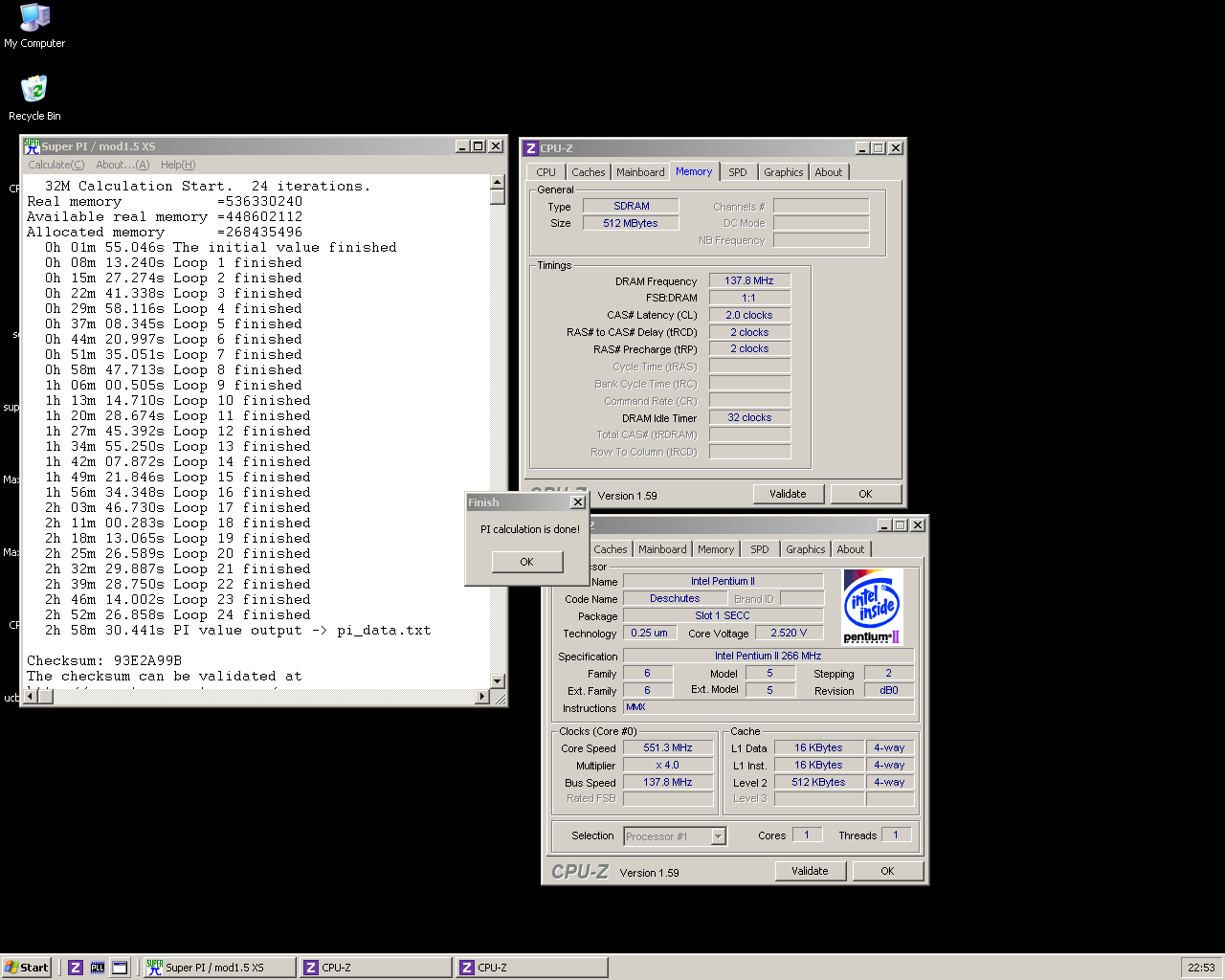The height and width of the screenshot is (980, 1225).
Task: Switch to Caches tab in upper CPU-Z
Action: click(x=589, y=172)
